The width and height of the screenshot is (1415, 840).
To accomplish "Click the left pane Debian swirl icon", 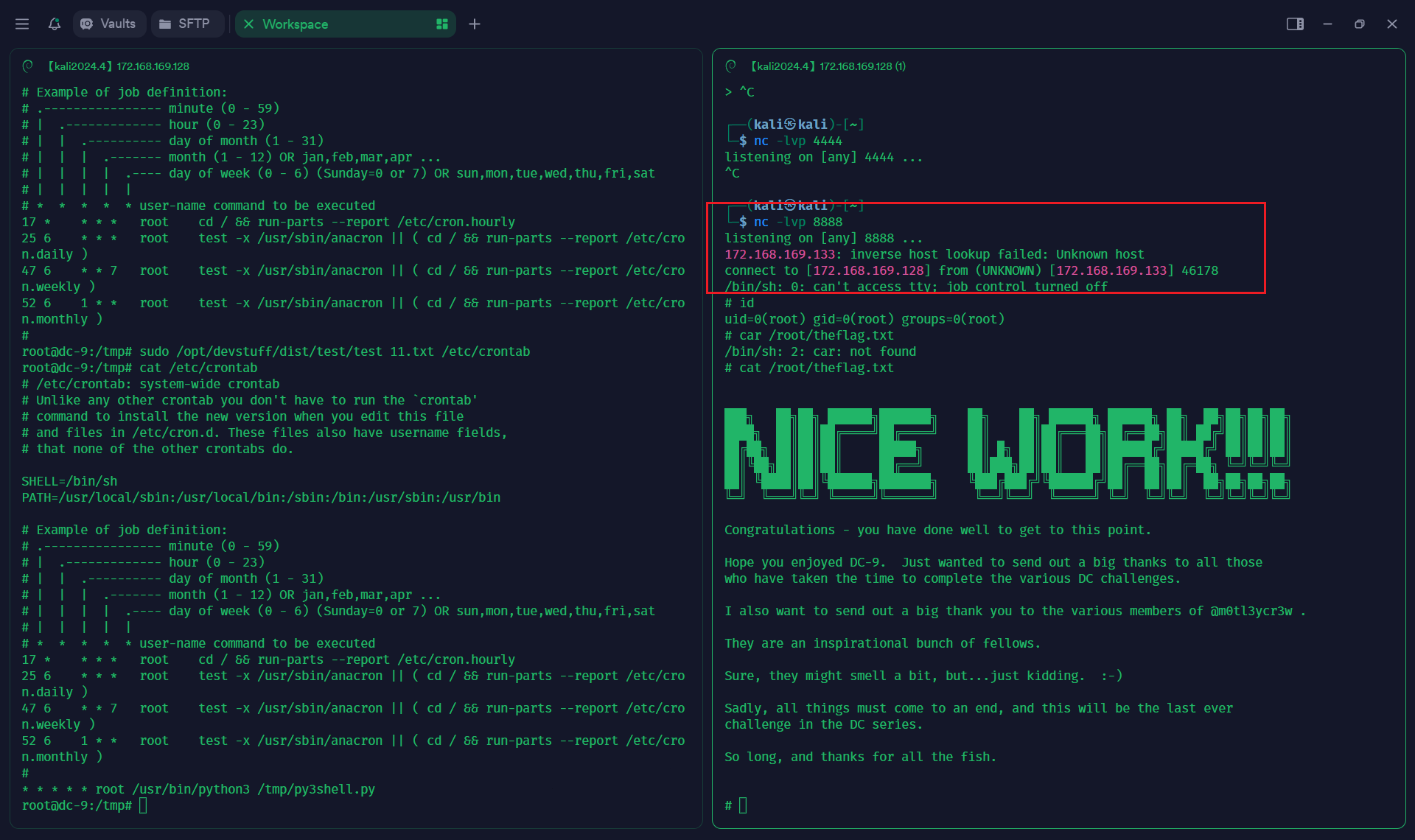I will [x=28, y=66].
